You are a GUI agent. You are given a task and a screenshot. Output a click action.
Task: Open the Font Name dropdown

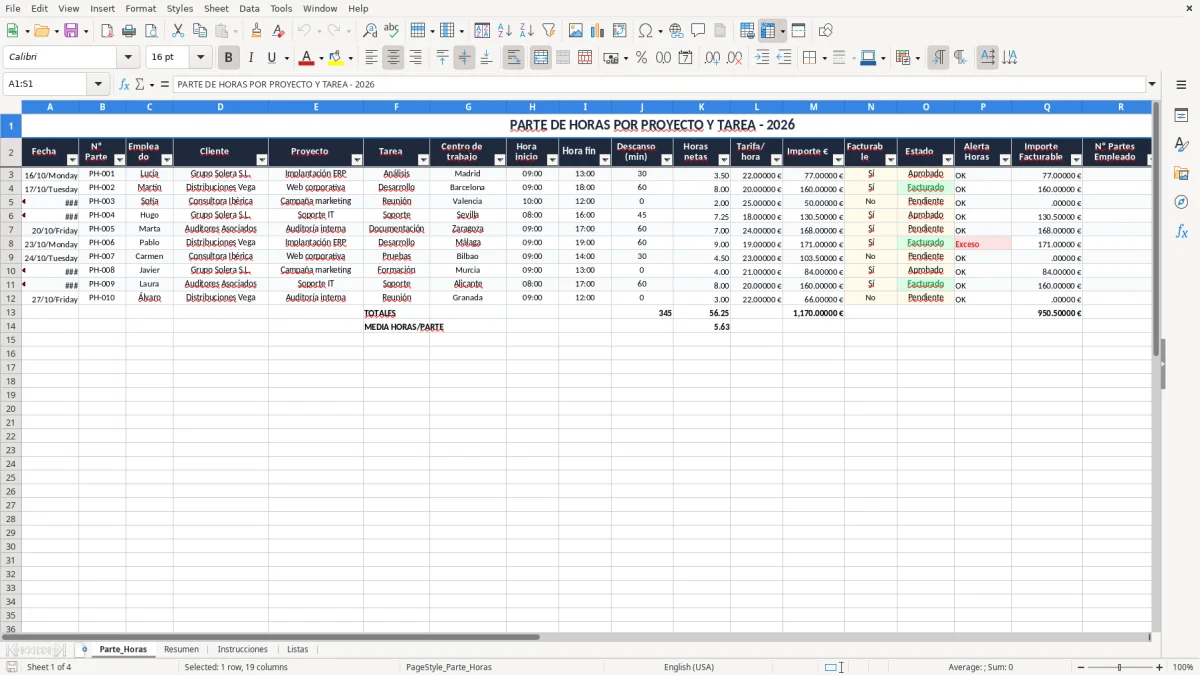tap(128, 58)
